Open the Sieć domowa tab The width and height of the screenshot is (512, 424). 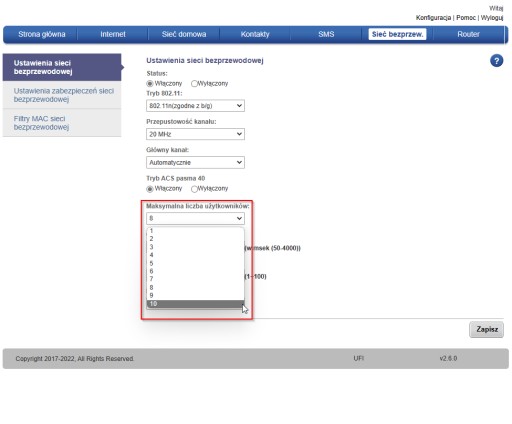pyautogui.click(x=184, y=34)
